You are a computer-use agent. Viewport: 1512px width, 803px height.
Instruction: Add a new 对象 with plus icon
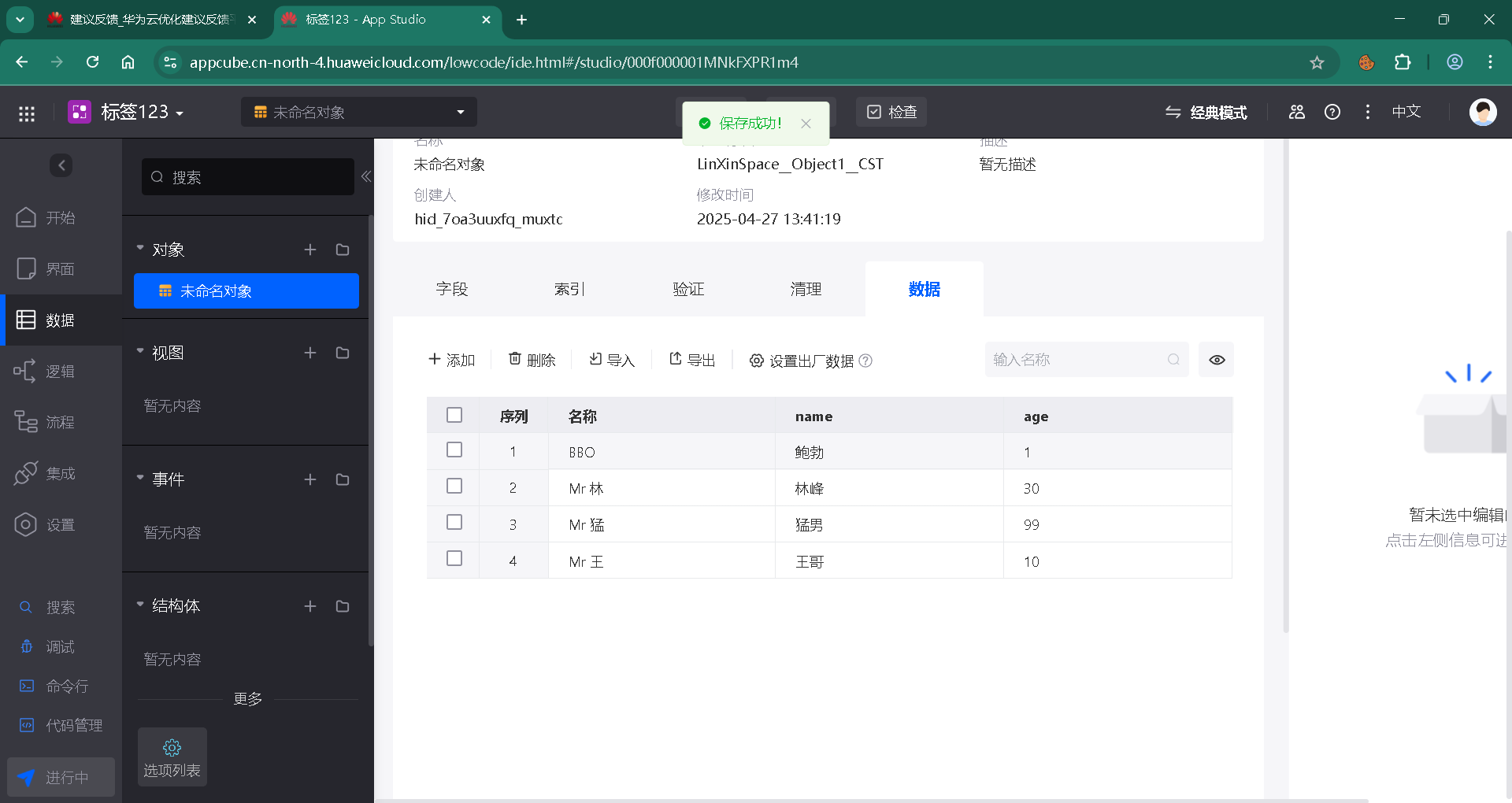(x=310, y=250)
